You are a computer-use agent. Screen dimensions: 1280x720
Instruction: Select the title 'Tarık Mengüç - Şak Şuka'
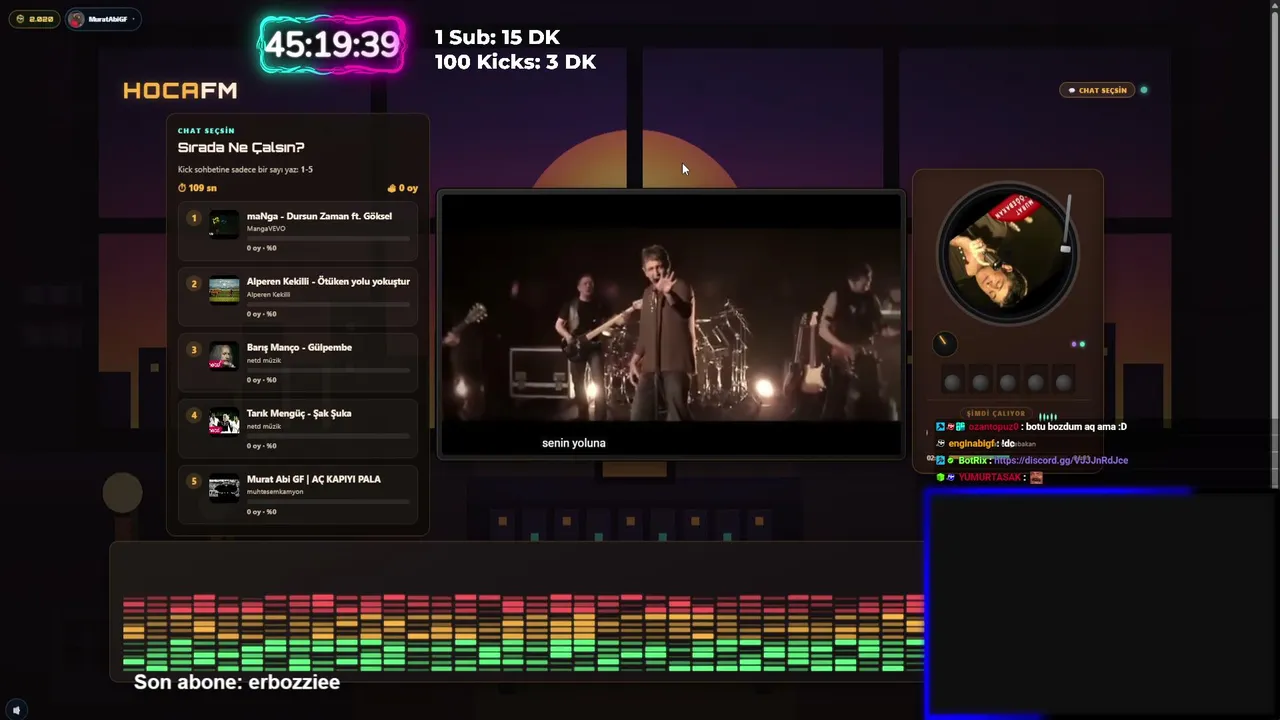(x=299, y=414)
